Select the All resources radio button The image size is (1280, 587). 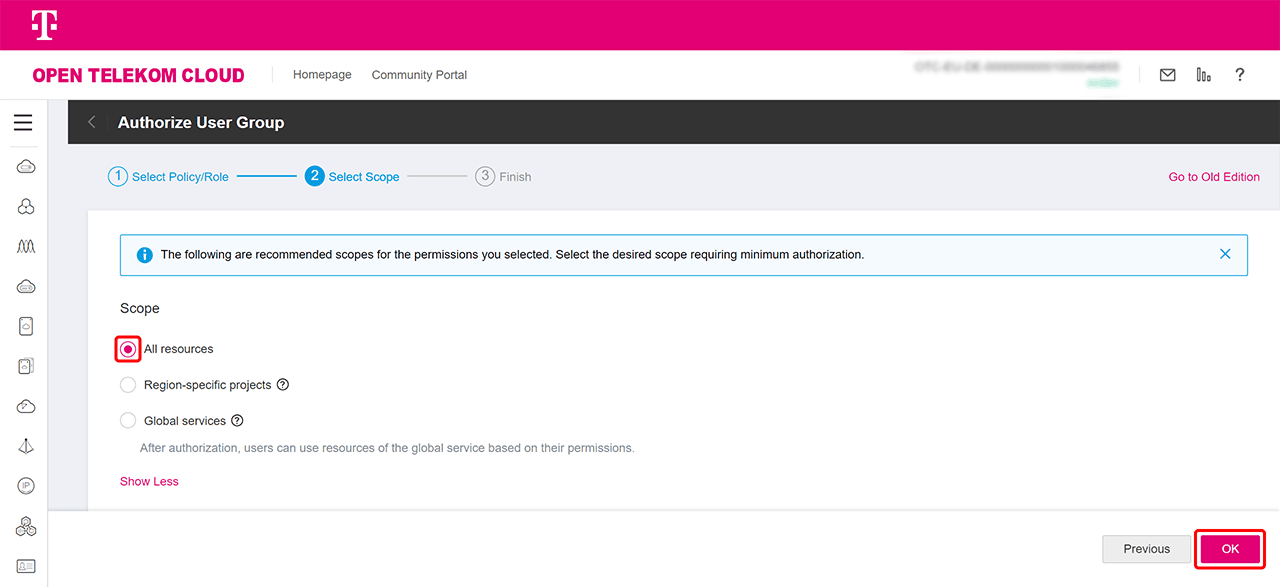[128, 349]
